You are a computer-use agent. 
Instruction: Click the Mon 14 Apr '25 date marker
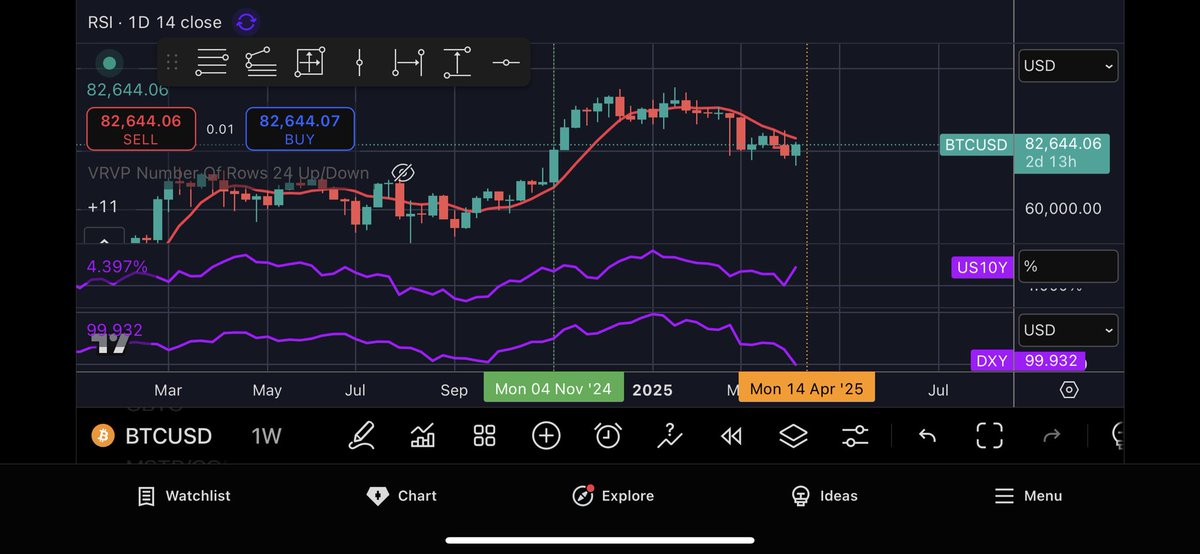(x=806, y=389)
